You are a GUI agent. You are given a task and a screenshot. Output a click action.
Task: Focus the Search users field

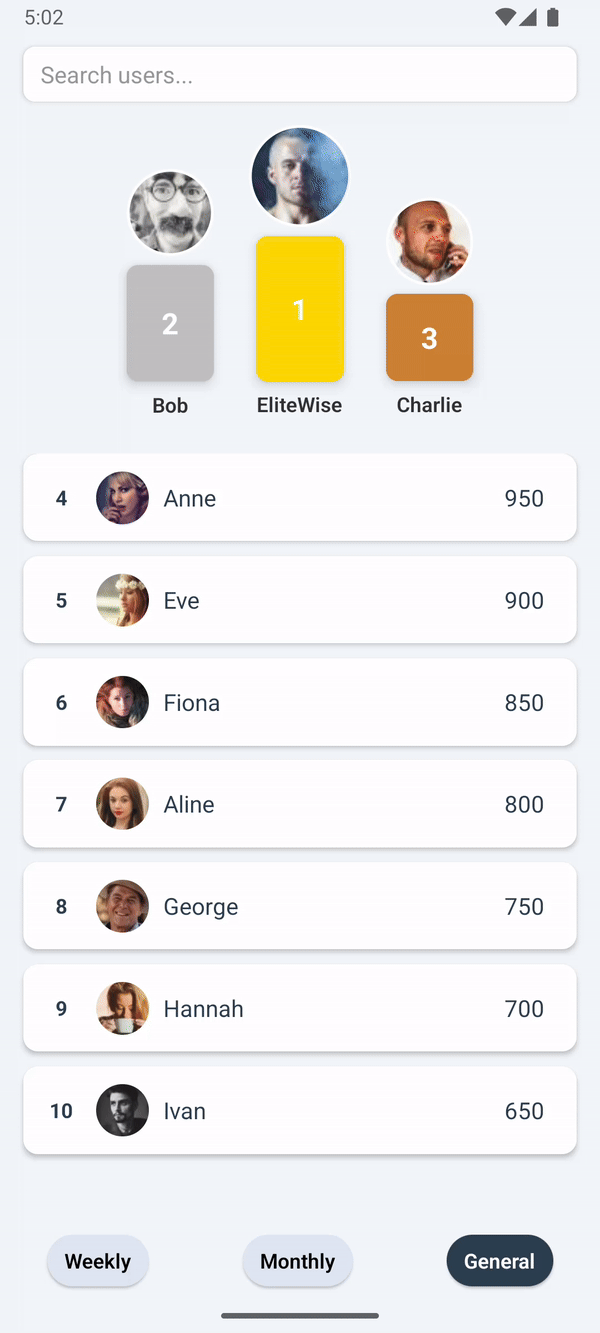point(300,75)
